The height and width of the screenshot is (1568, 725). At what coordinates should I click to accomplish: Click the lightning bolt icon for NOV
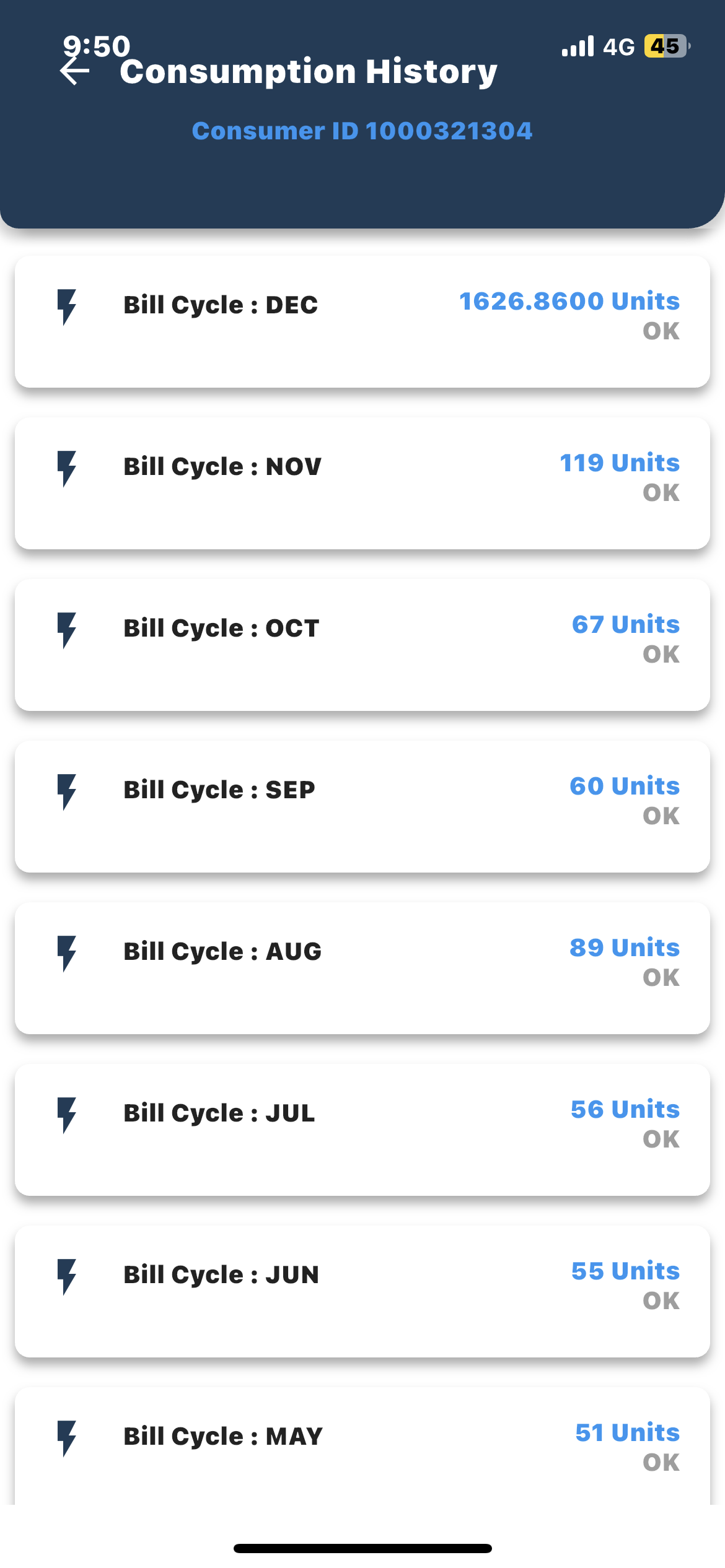click(66, 468)
